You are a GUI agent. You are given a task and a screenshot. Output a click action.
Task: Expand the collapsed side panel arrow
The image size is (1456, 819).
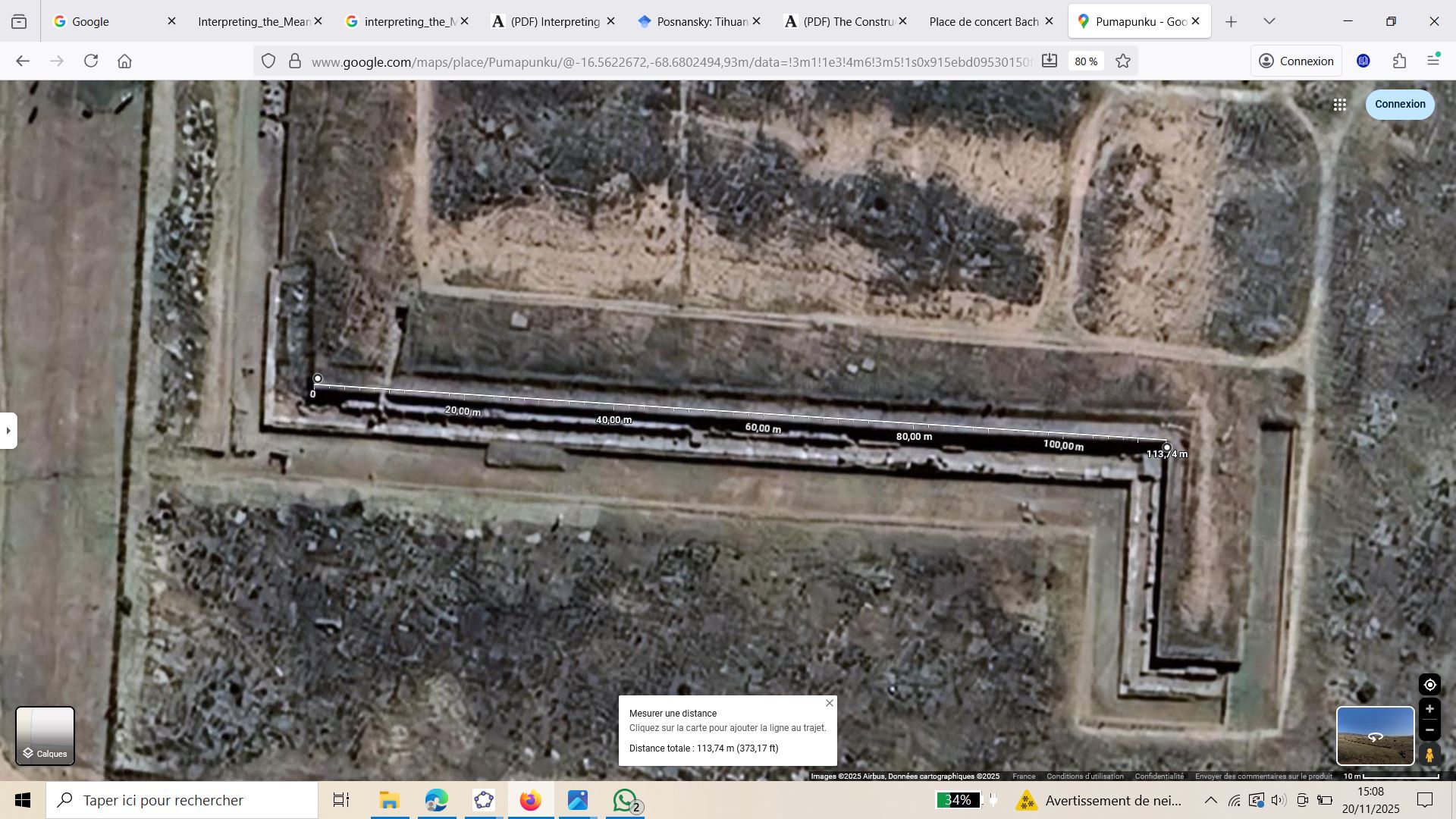point(8,431)
